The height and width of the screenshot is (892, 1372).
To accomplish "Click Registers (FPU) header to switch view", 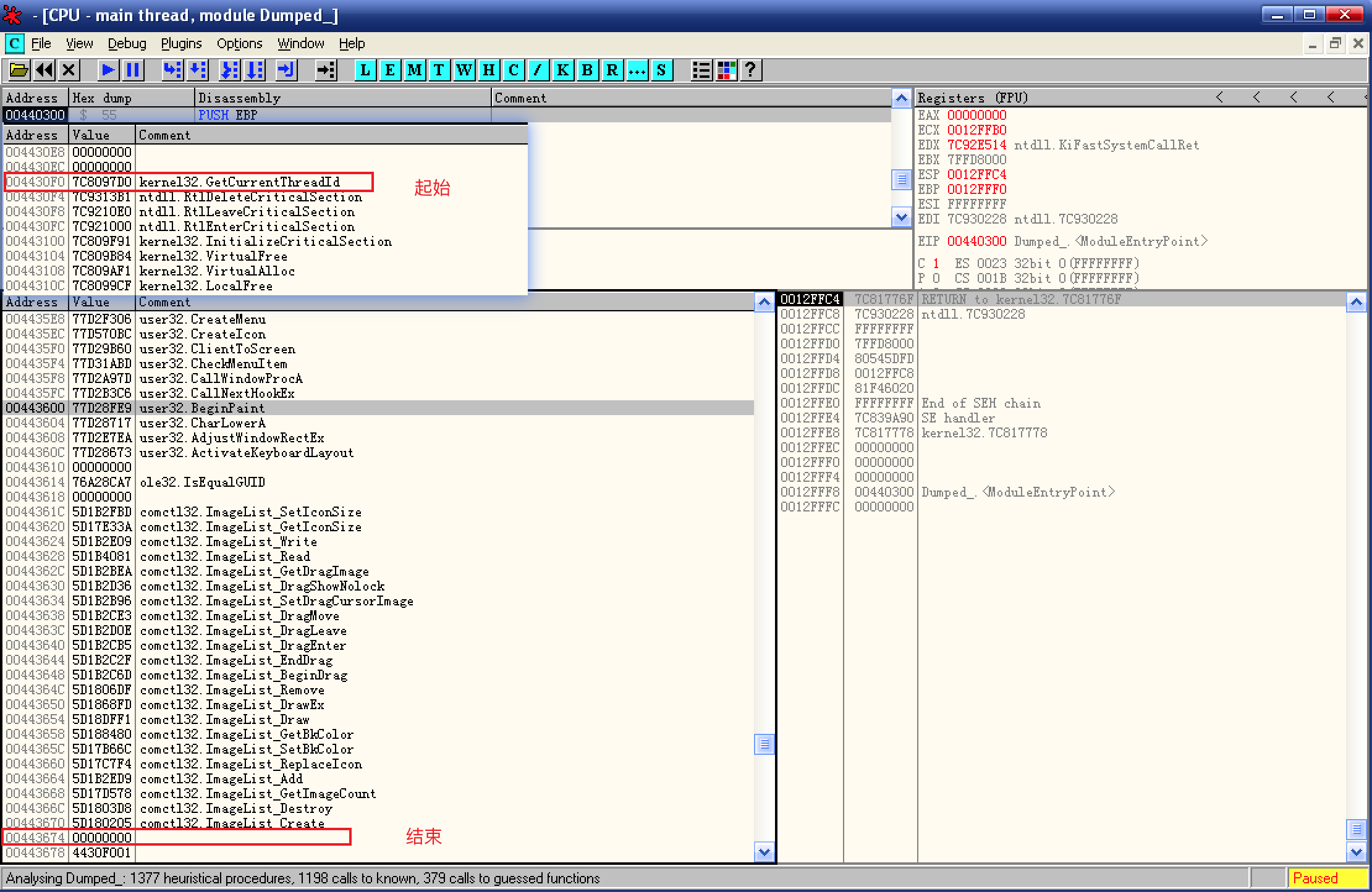I will (x=972, y=98).
